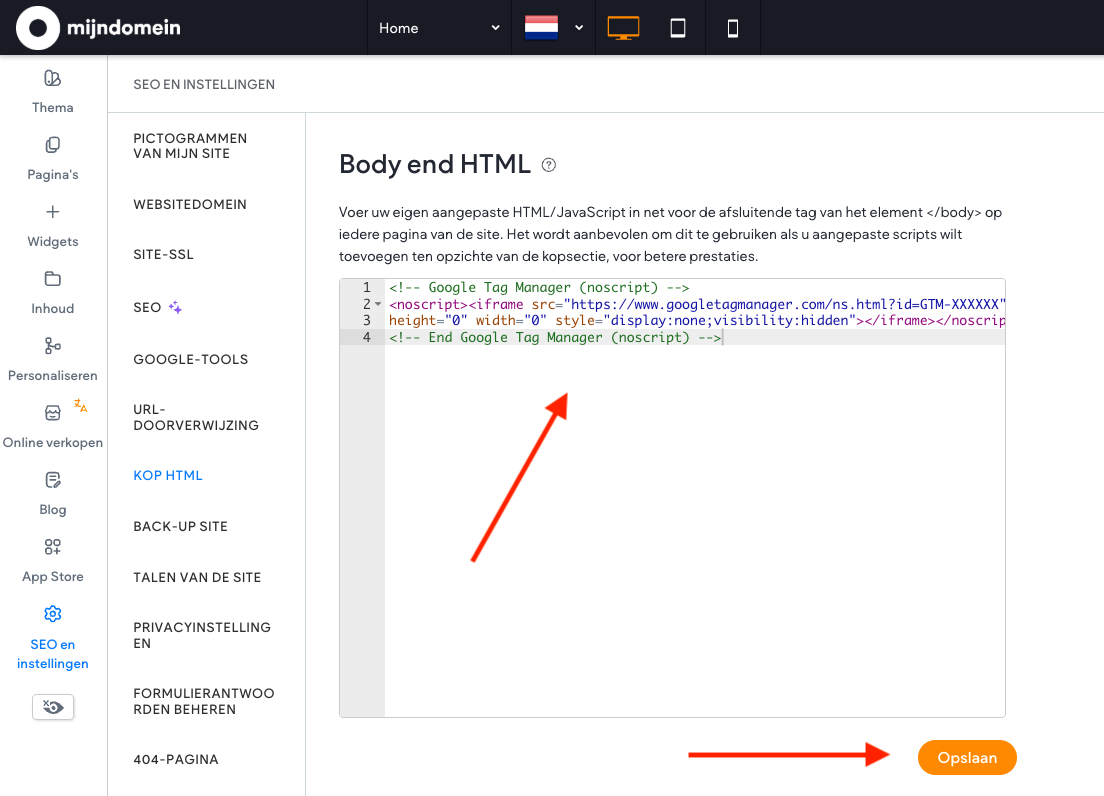
Task: Open the Inhoud folder icon
Action: [x=53, y=279]
